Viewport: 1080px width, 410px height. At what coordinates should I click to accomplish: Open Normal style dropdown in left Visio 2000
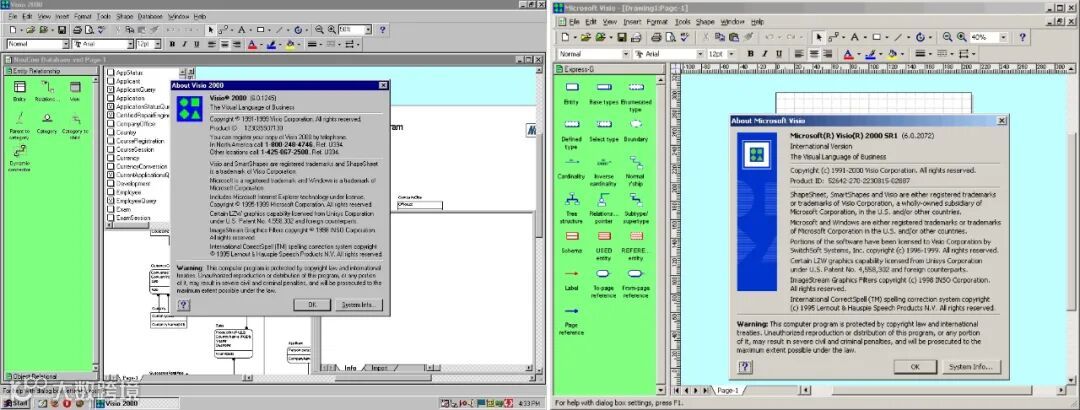coord(65,44)
